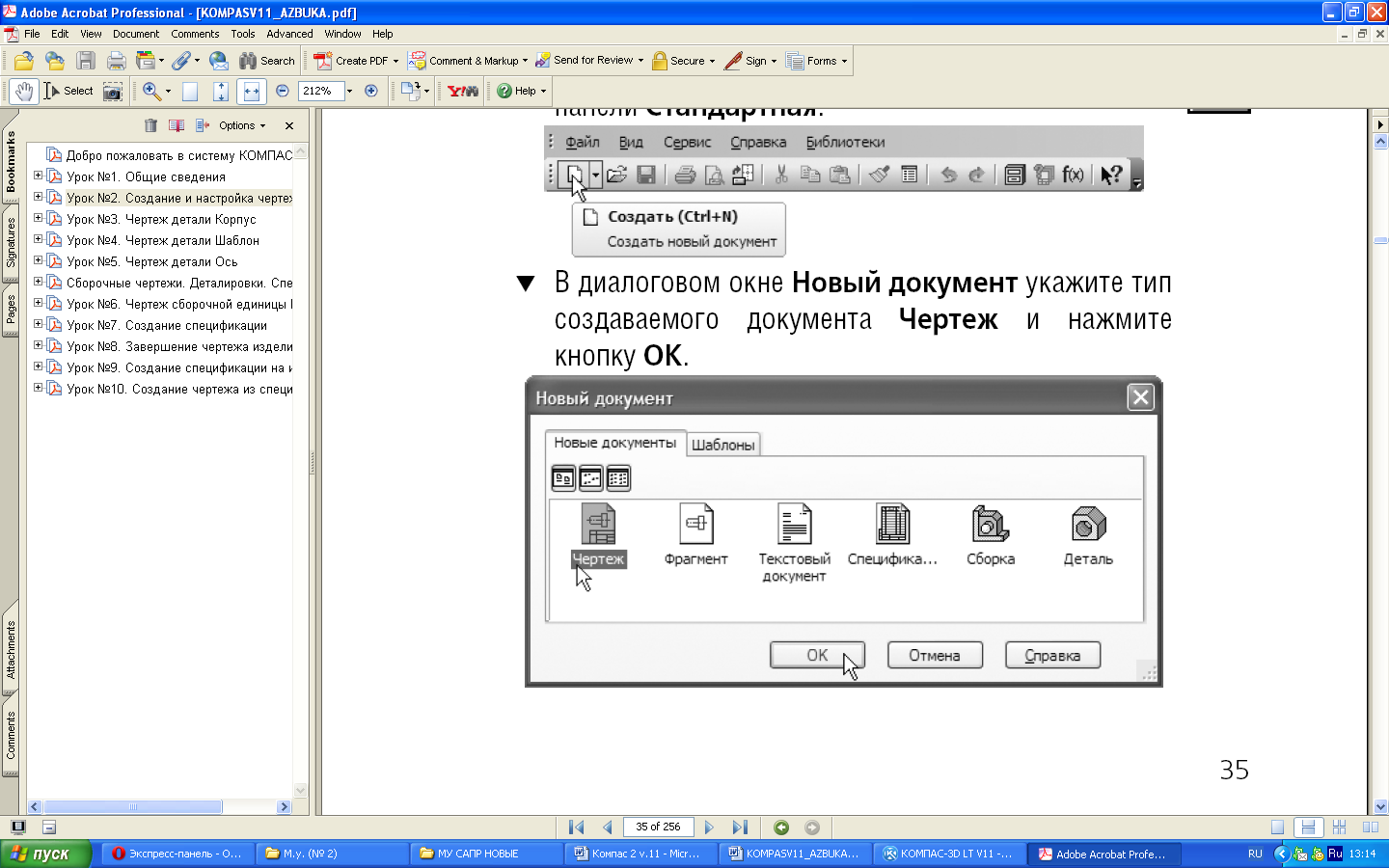Click the Print icon in toolbar

(x=117, y=61)
